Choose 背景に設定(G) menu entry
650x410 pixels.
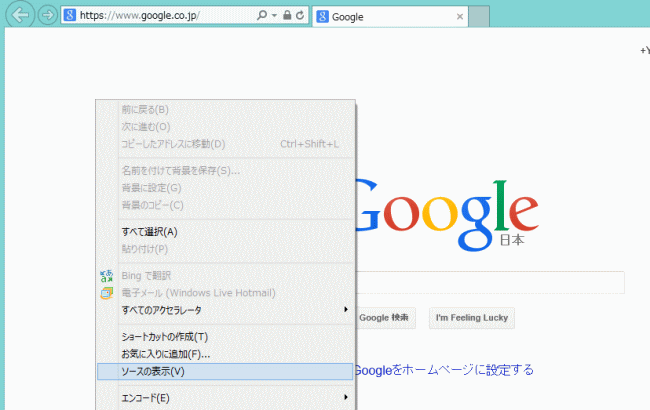(x=225, y=188)
